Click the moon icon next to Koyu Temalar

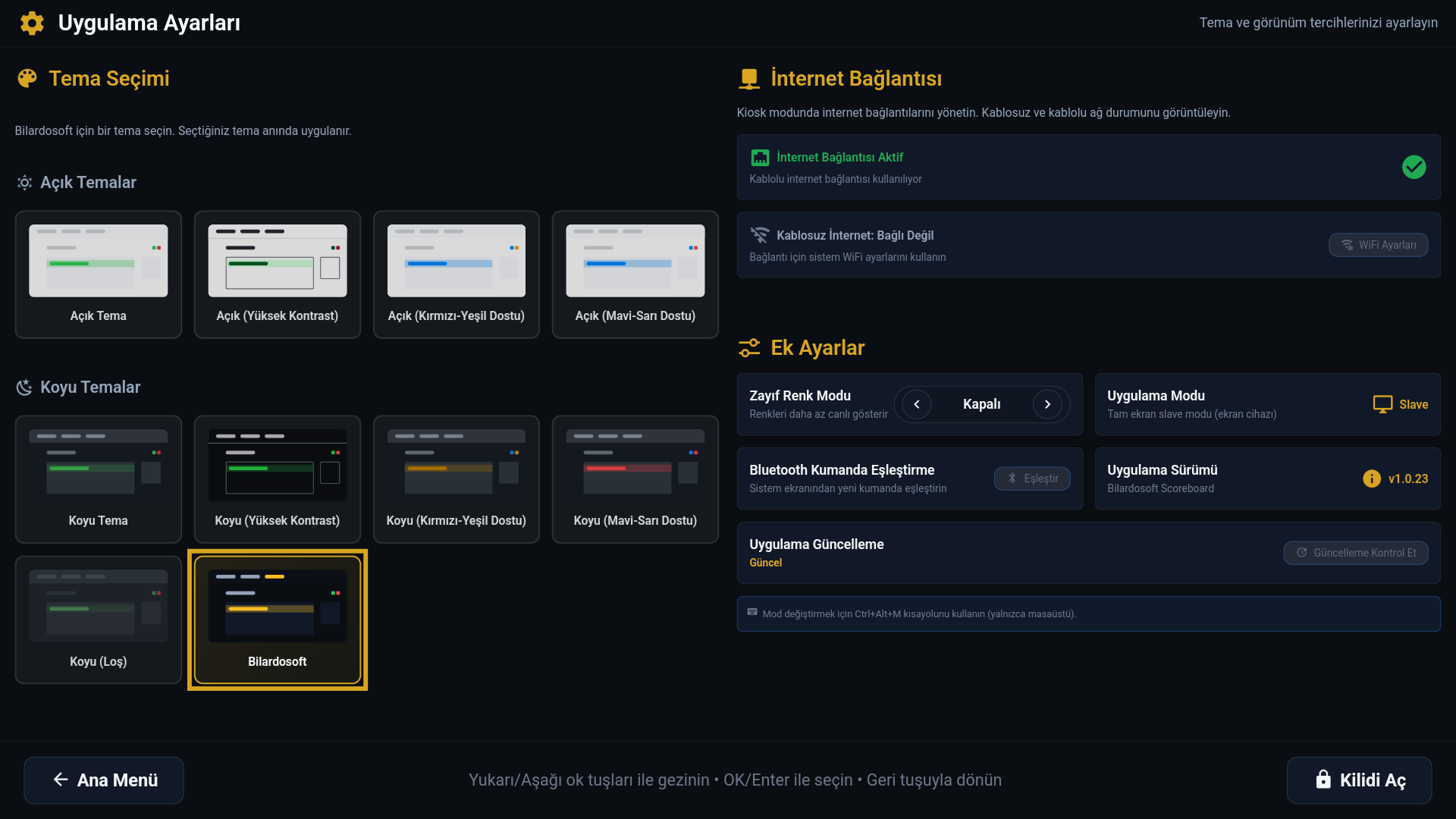24,388
